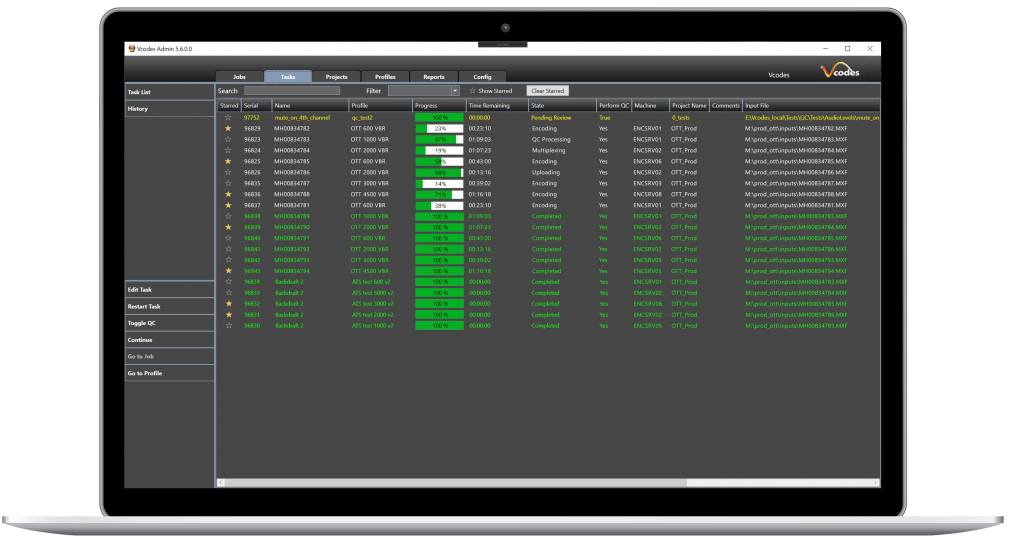Screen dimensions: 1024x543
Task: Click the QC Processing state cell
Action: click(x=551, y=139)
